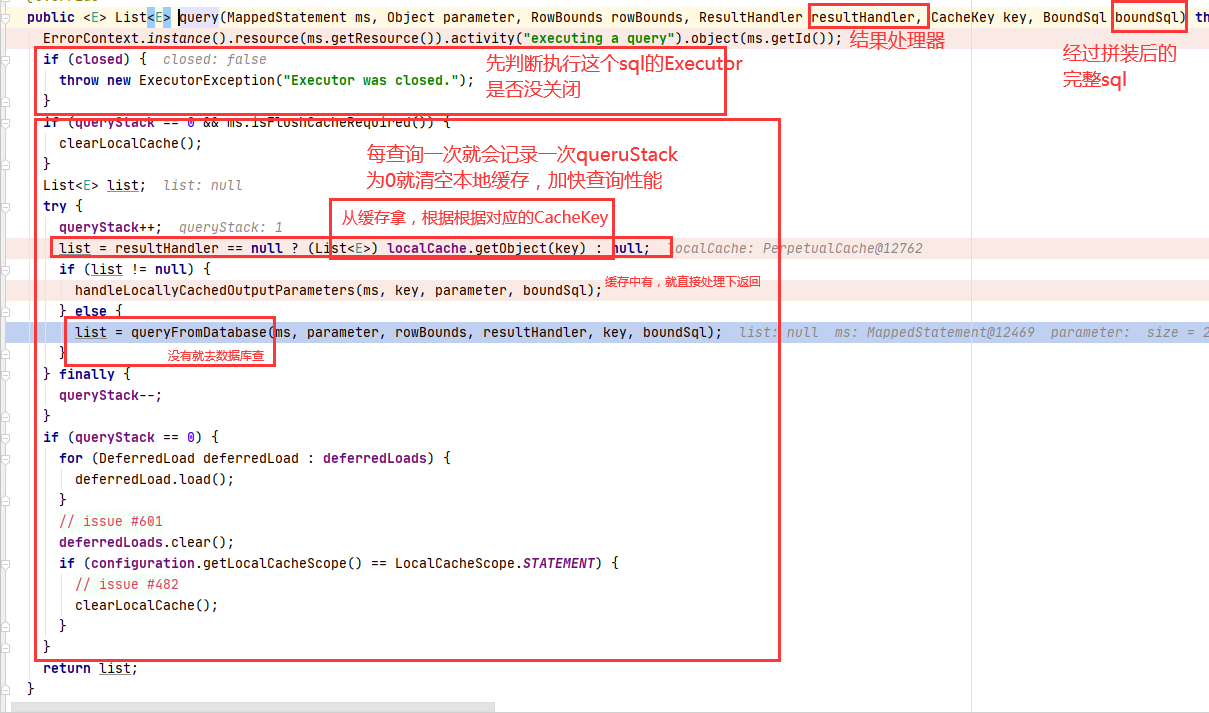The width and height of the screenshot is (1209, 713).
Task: Fold the 'for (DeferredLoad deferredLoad' loop
Action: pyautogui.click(x=6, y=458)
